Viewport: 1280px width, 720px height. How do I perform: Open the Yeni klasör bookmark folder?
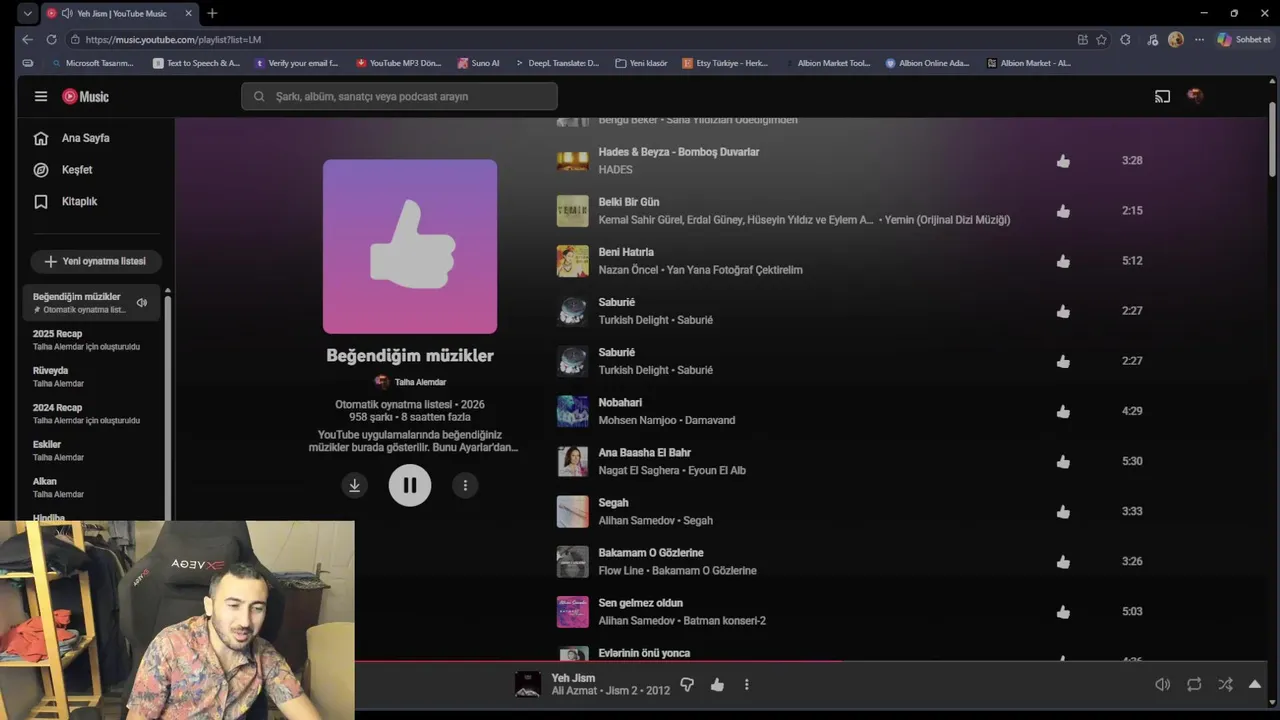click(641, 63)
